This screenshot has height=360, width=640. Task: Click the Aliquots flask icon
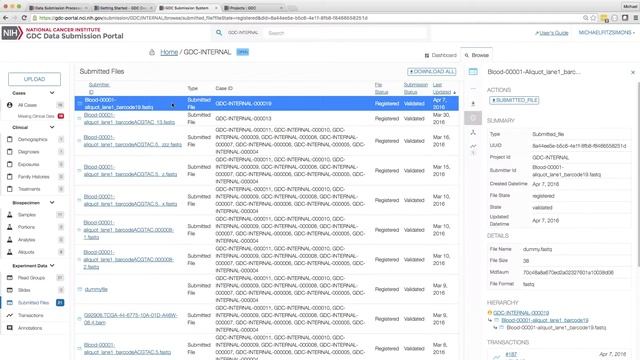pos(10,252)
